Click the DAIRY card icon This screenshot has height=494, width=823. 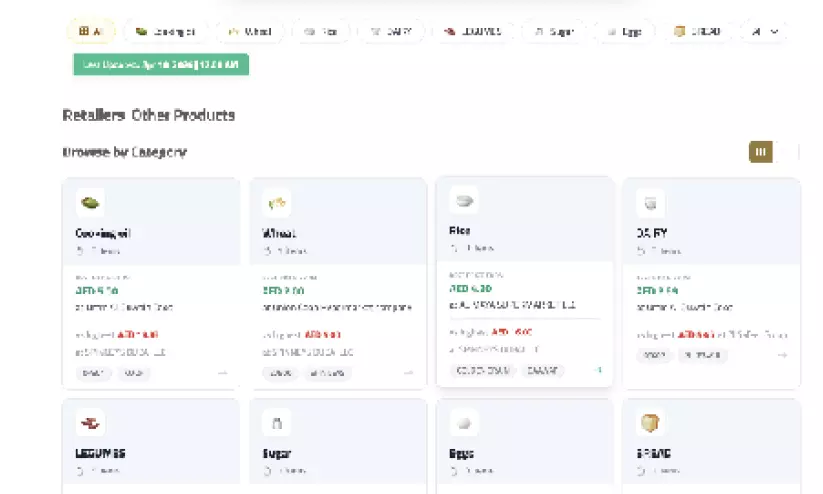(650, 203)
